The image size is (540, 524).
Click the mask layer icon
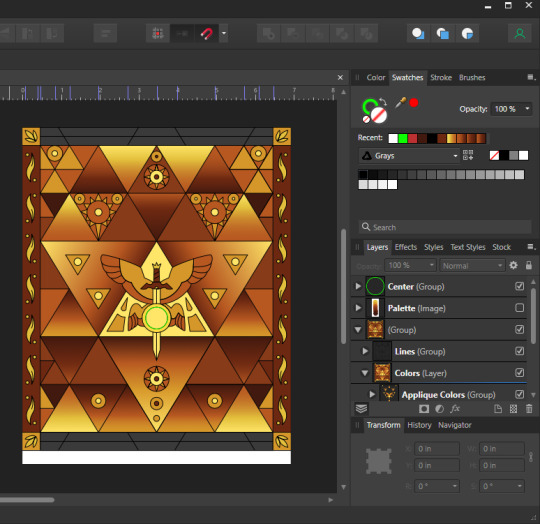tap(424, 409)
